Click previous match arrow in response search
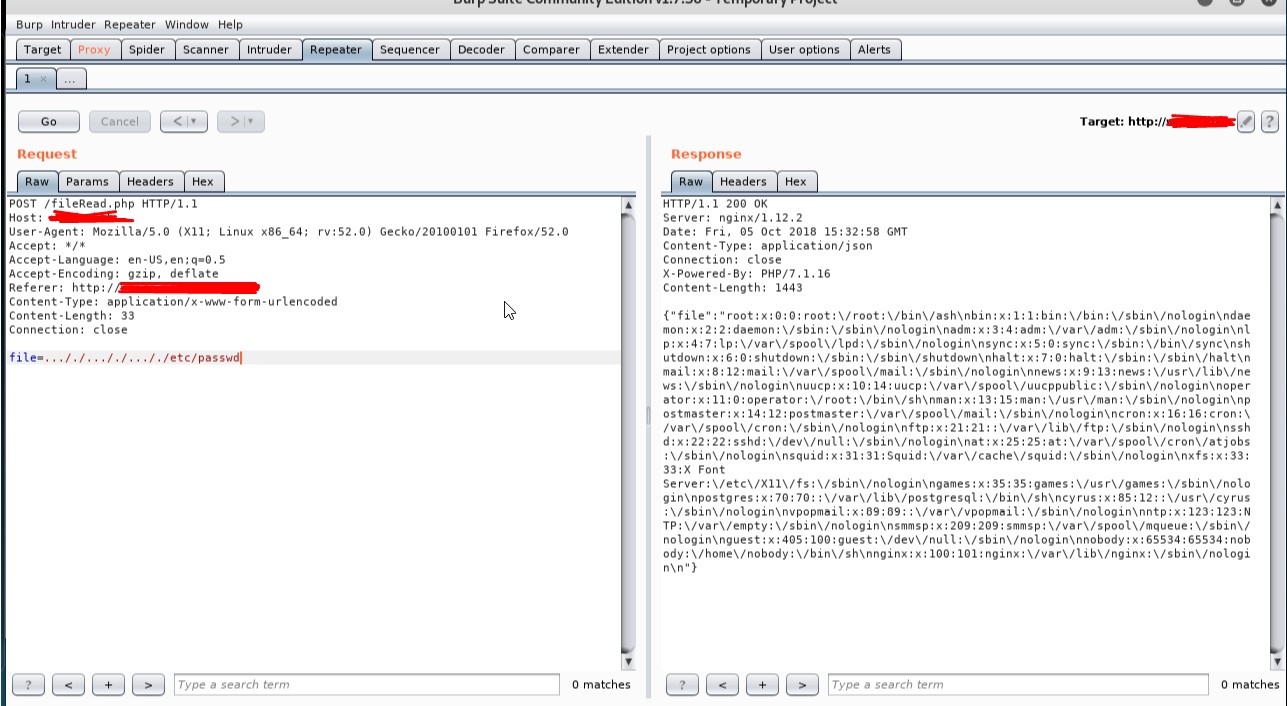The width and height of the screenshot is (1287, 706). tap(722, 685)
